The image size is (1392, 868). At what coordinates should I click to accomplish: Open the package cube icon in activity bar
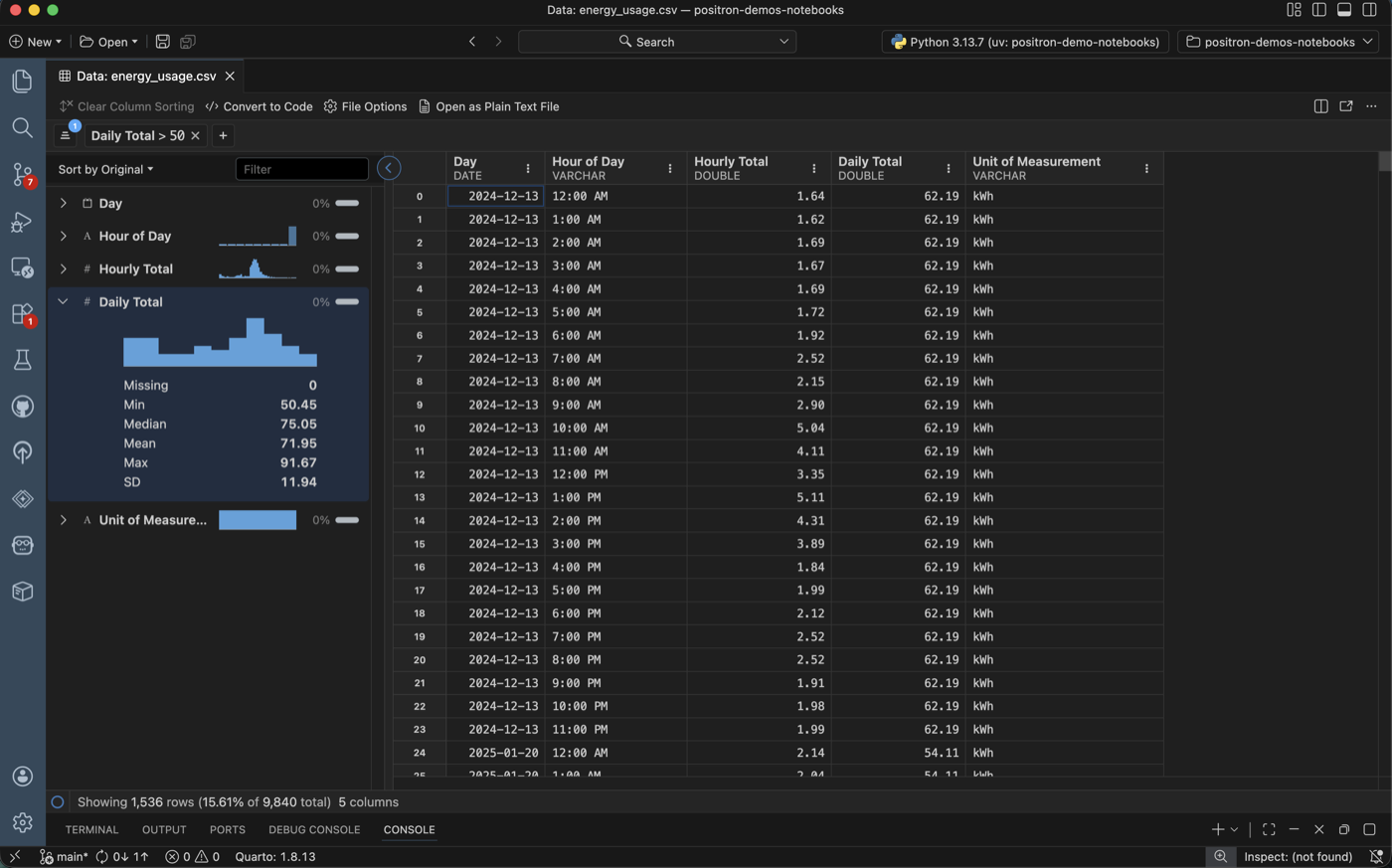pyautogui.click(x=22, y=592)
